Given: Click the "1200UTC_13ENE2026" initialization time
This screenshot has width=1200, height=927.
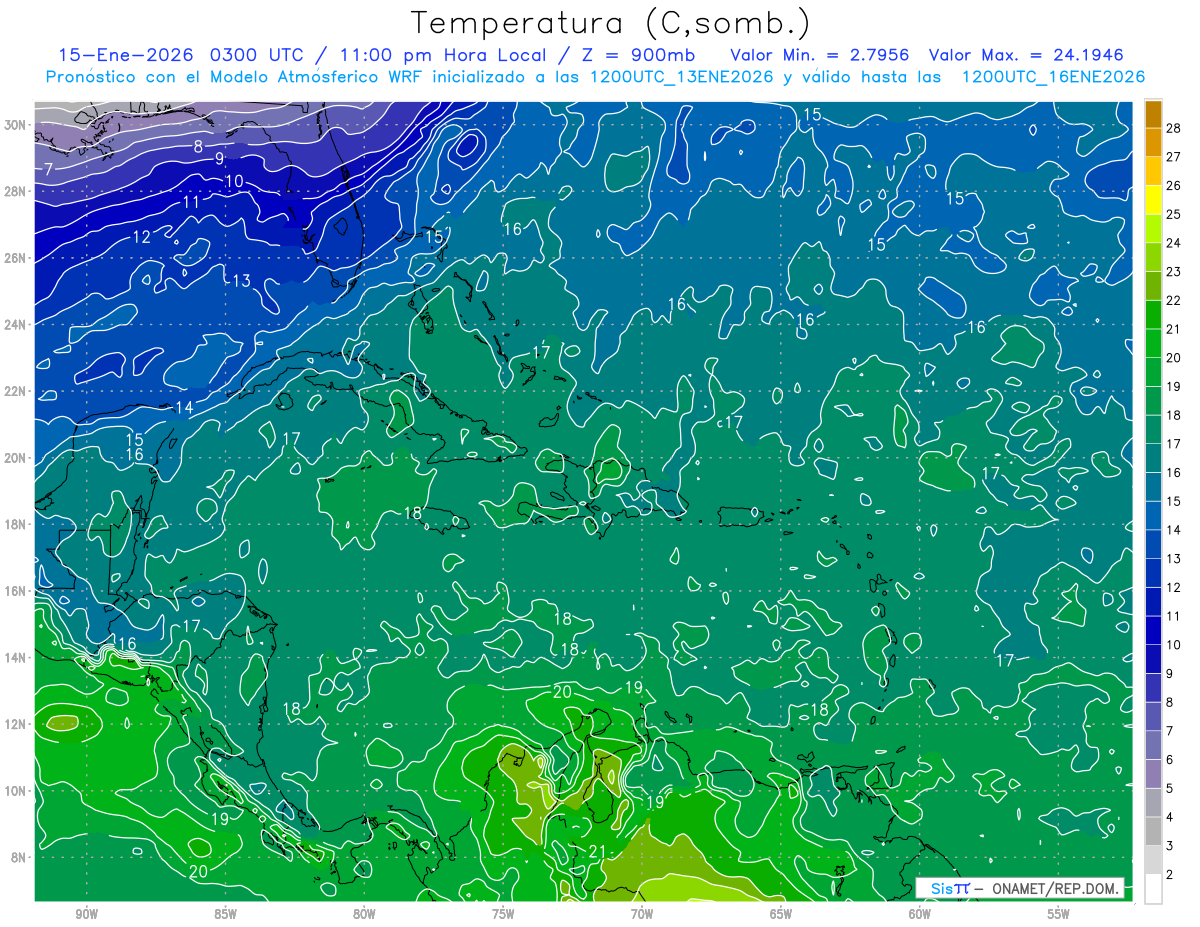Looking at the screenshot, I should [680, 77].
